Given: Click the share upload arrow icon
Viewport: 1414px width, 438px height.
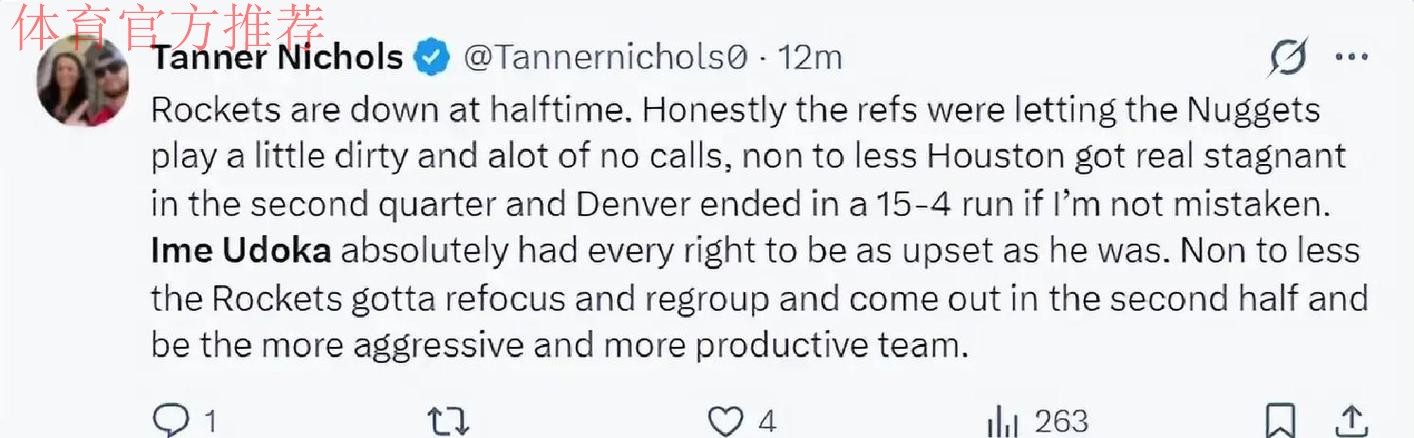Looking at the screenshot, I should pos(1351,420).
